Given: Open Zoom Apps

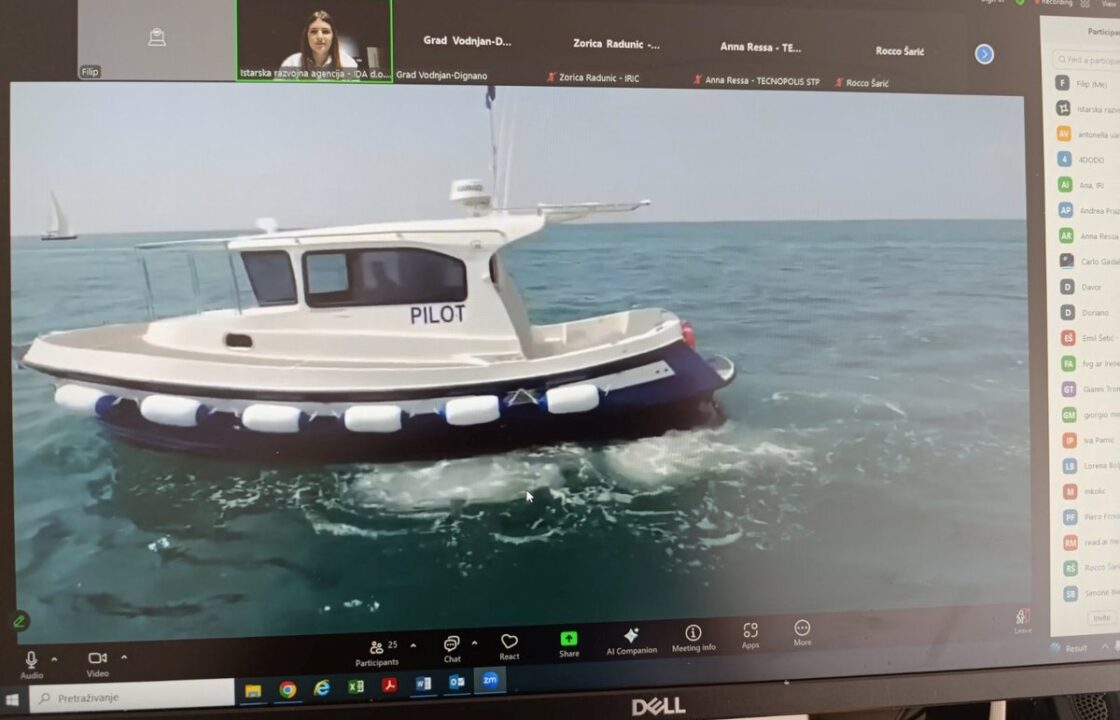Looking at the screenshot, I should (x=750, y=635).
